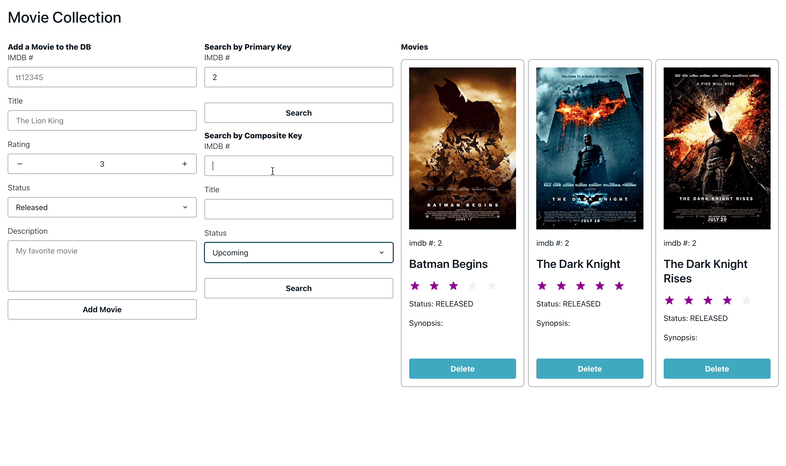Viewport: 786px width, 466px height.
Task: Click first star on Batman Begins card
Action: click(x=415, y=286)
